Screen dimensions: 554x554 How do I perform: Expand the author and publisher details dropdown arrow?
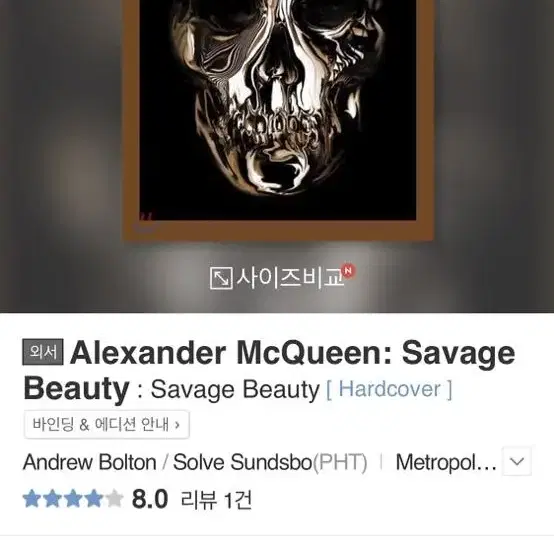click(x=517, y=461)
